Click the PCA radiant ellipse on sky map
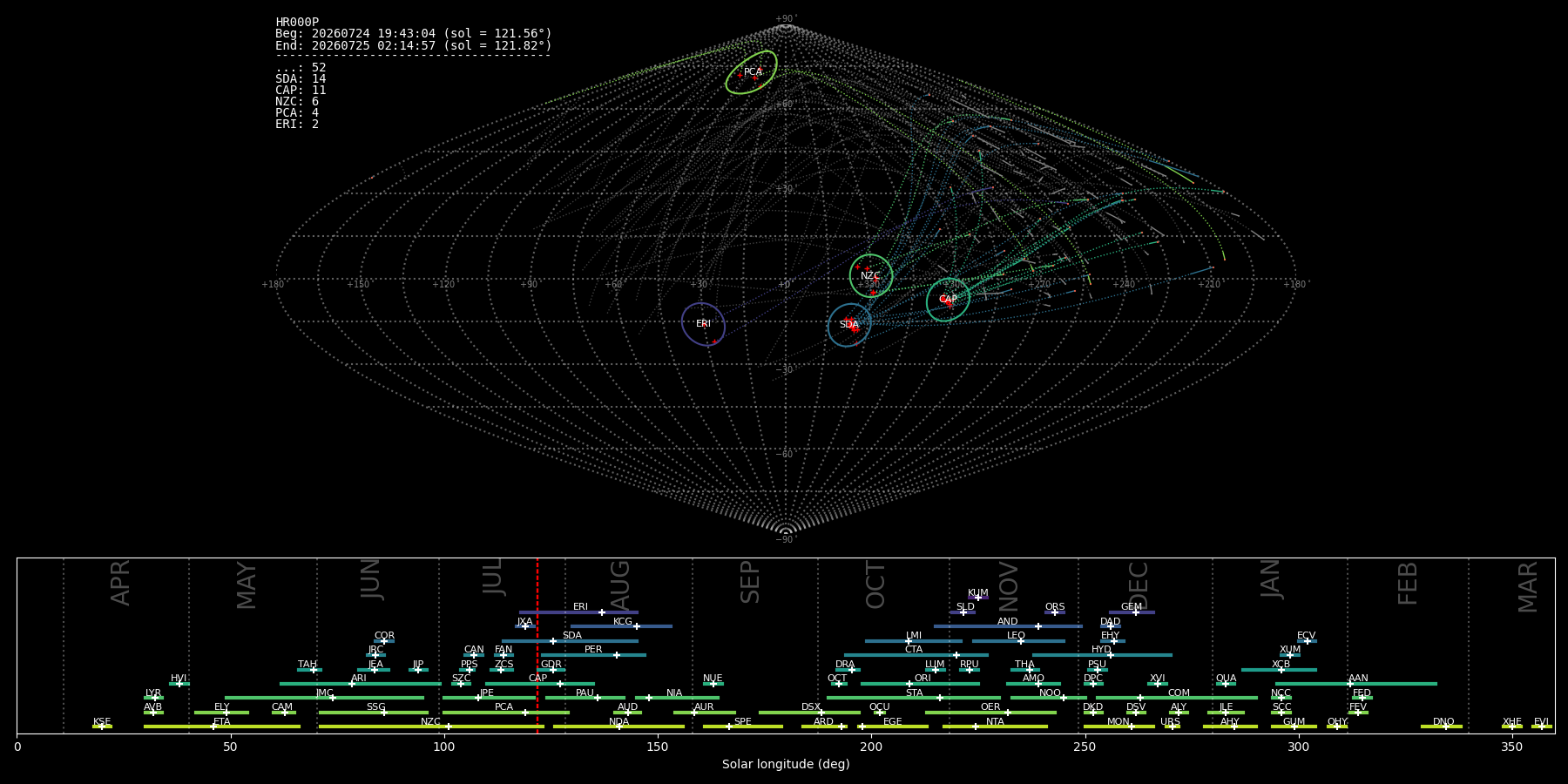1568x784 pixels. coord(751,72)
